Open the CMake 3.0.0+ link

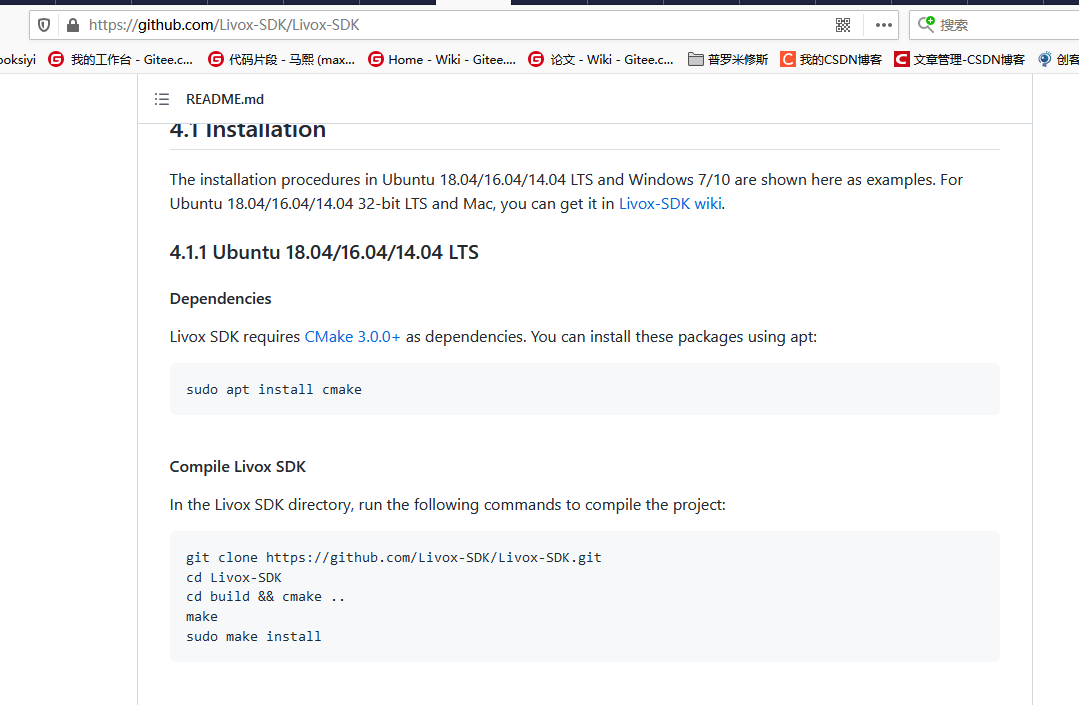pos(351,336)
